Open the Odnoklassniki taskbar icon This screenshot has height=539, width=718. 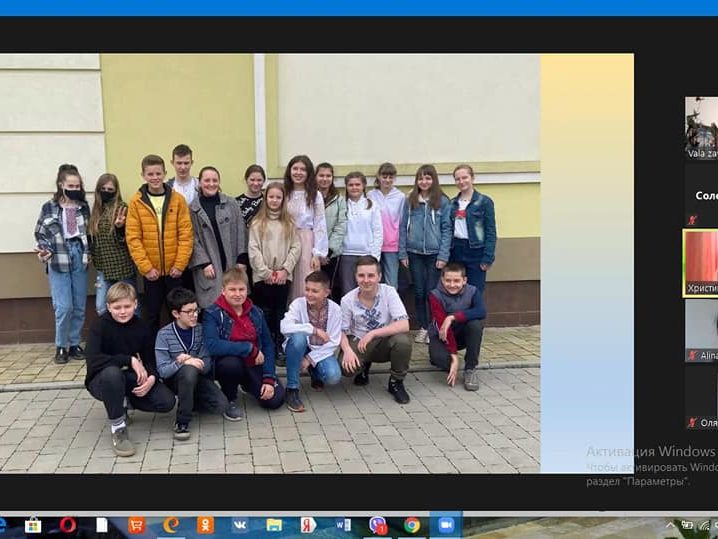205,525
